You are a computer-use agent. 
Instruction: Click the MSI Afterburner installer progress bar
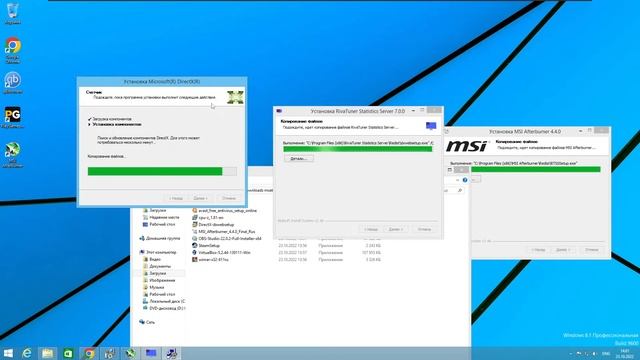tap(536, 169)
